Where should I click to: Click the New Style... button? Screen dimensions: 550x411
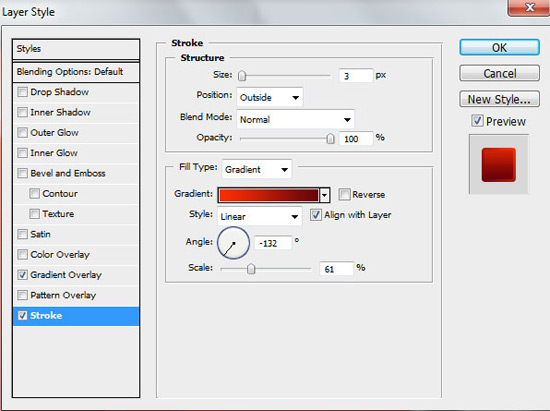[499, 99]
